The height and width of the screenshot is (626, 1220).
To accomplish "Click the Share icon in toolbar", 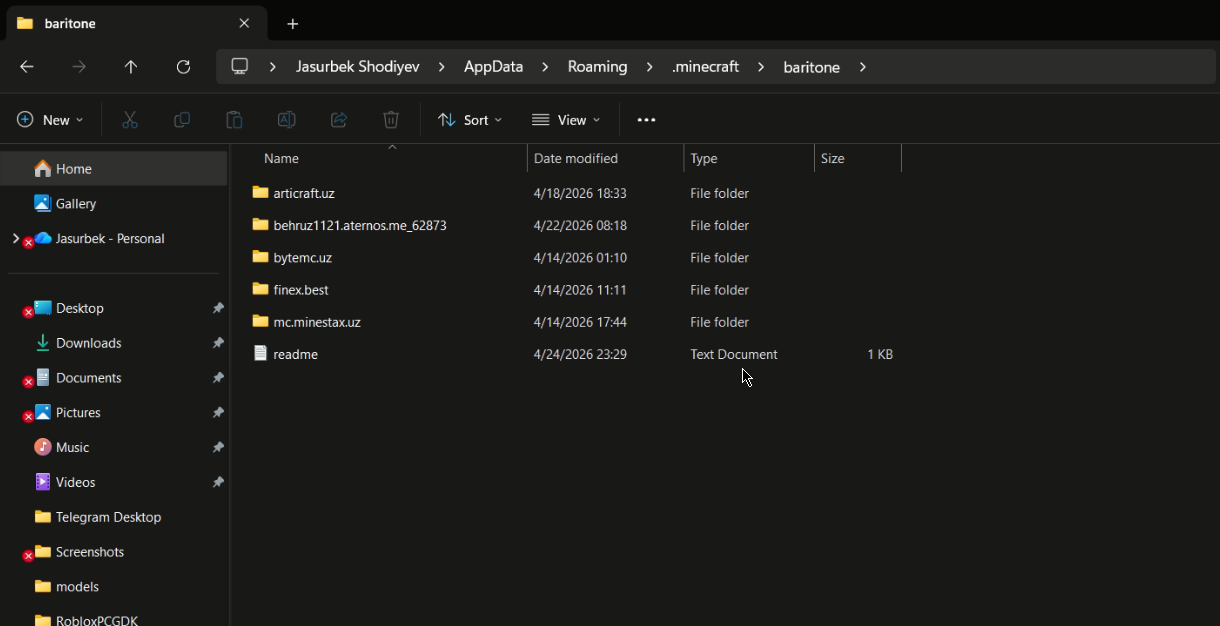I will (x=339, y=120).
